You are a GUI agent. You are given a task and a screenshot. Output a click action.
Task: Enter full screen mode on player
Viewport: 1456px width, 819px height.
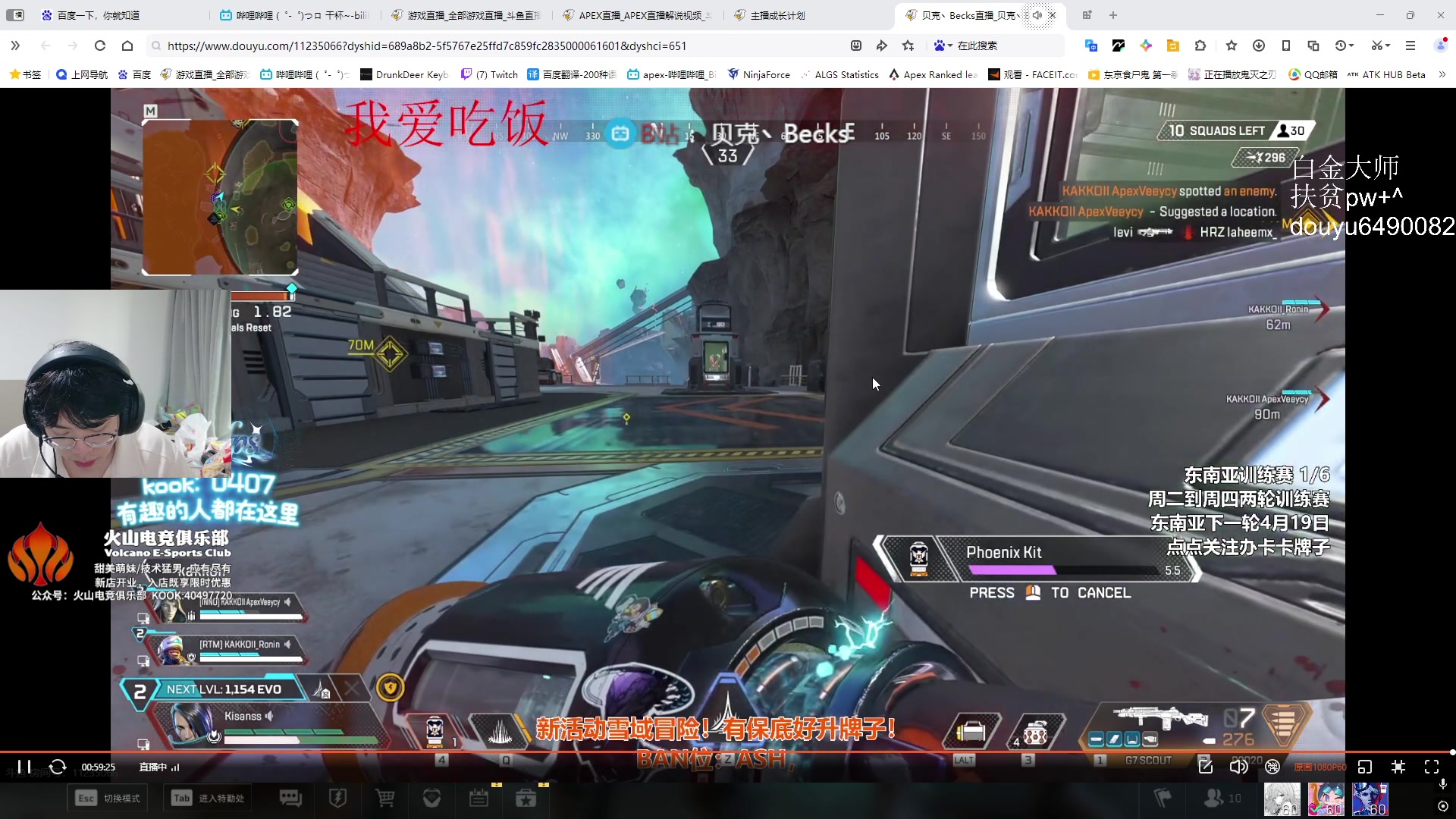click(x=1432, y=767)
